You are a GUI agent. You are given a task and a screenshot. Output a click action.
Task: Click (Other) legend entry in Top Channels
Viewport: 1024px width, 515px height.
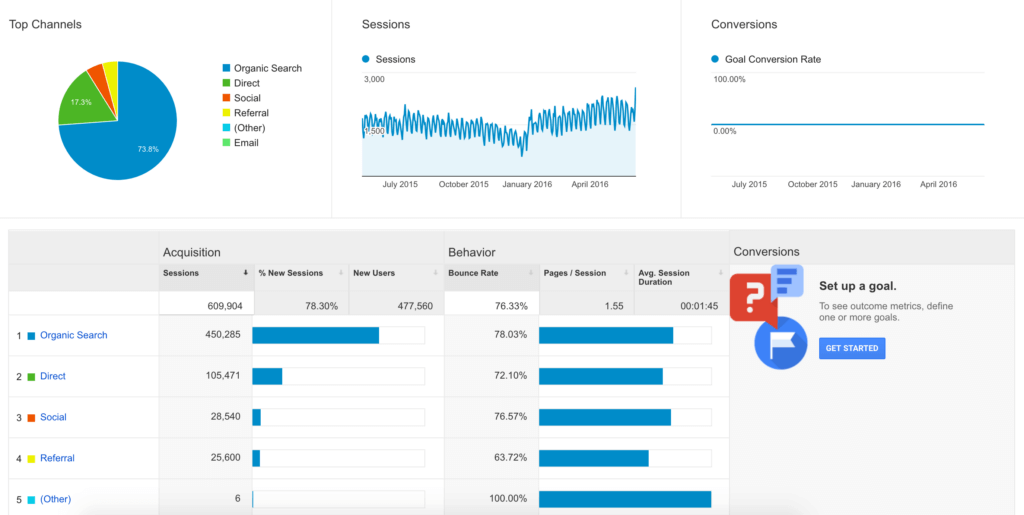(x=244, y=128)
